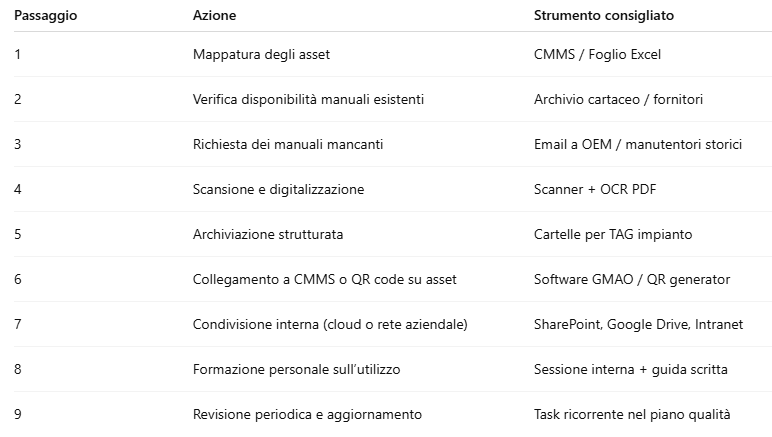Click the 'Passaggio' column header
The height and width of the screenshot is (437, 772).
click(x=46, y=16)
